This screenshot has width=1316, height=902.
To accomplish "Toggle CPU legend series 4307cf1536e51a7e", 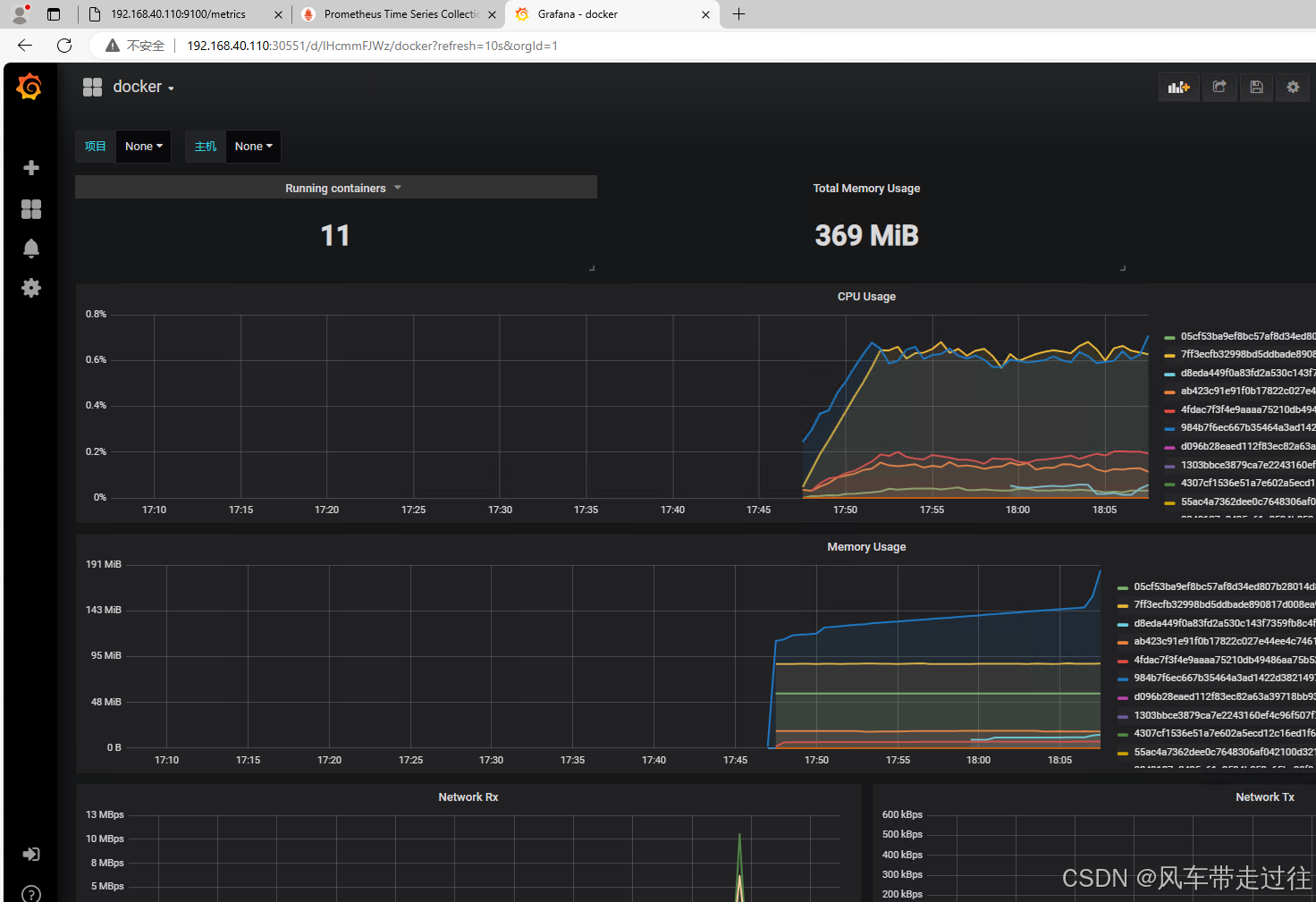I will point(1247,483).
